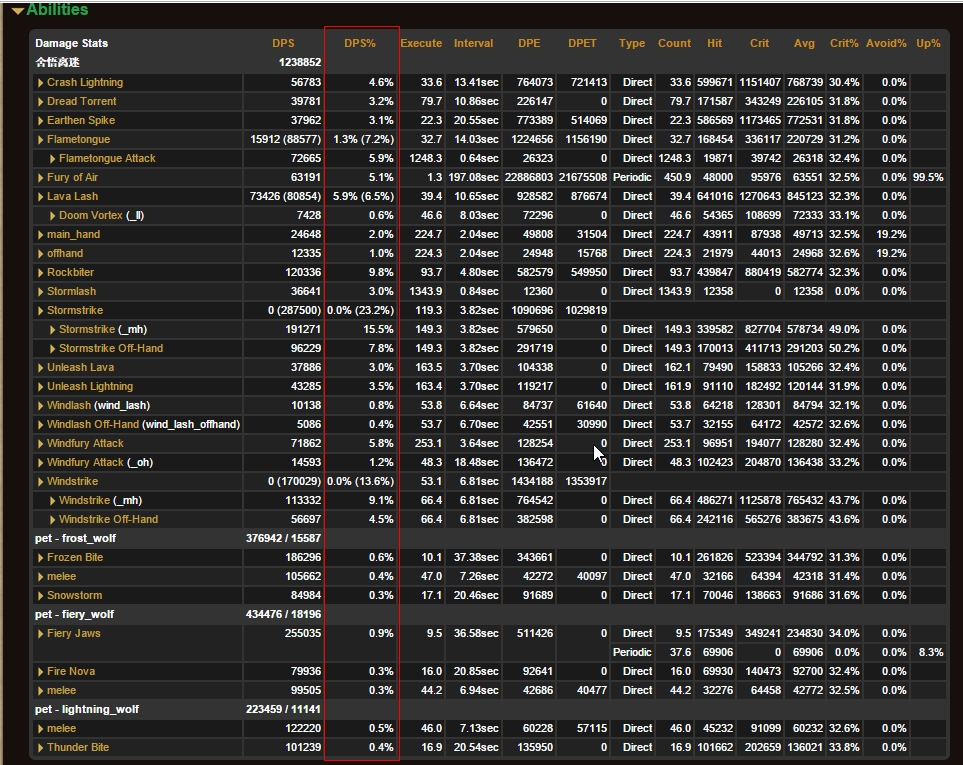Click the DPS% column header
Screen dimensions: 963x765
(x=360, y=43)
